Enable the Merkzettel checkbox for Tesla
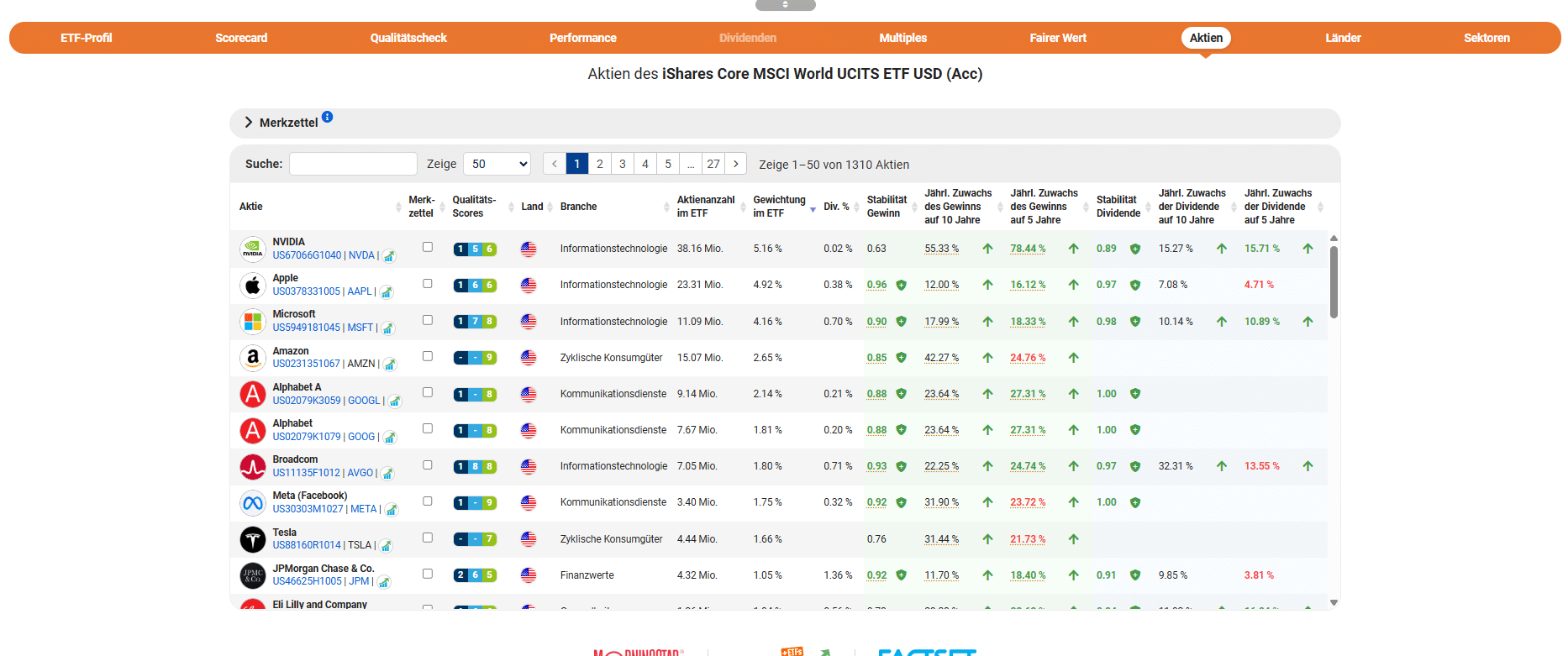This screenshot has height=656, width=1568. (x=427, y=538)
